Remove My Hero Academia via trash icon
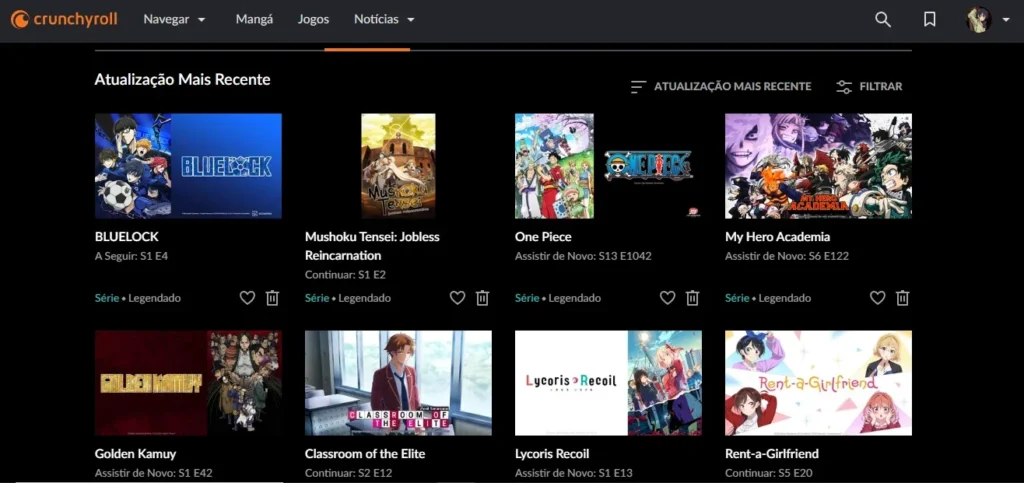1024x483 pixels. tap(903, 298)
